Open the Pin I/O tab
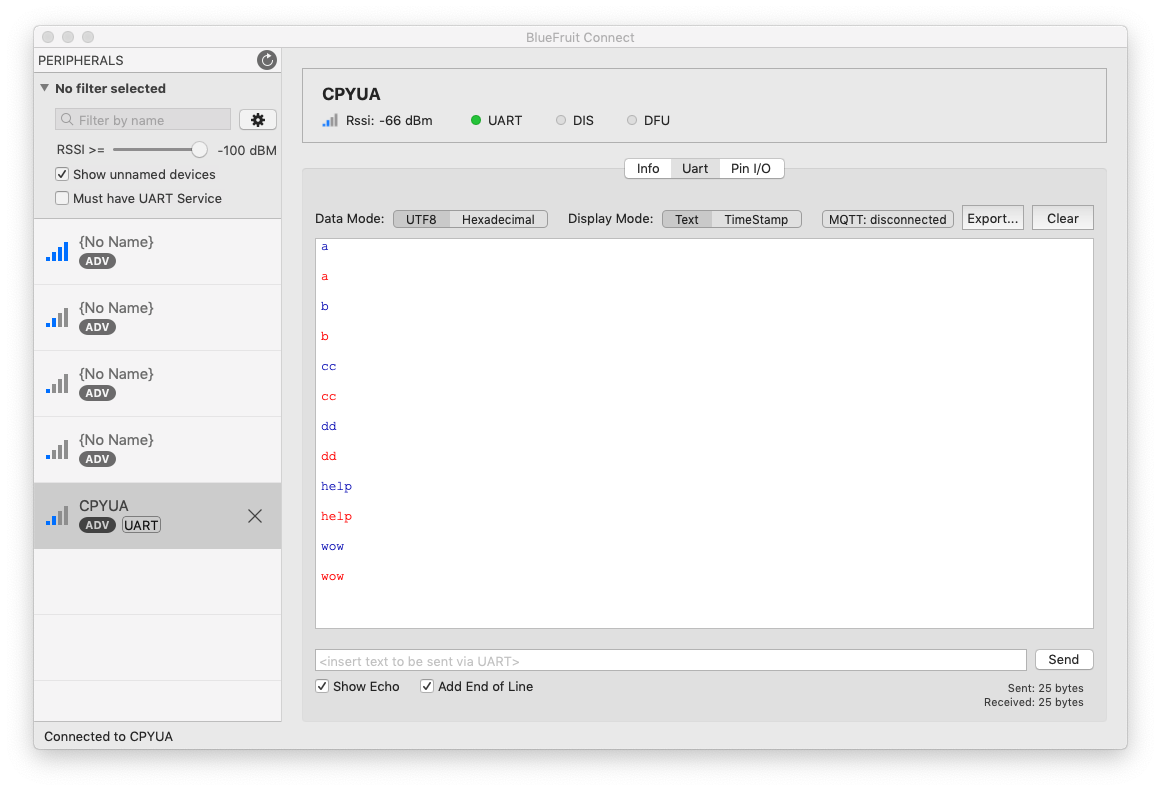Image resolution: width=1161 pixels, height=791 pixels. 751,169
